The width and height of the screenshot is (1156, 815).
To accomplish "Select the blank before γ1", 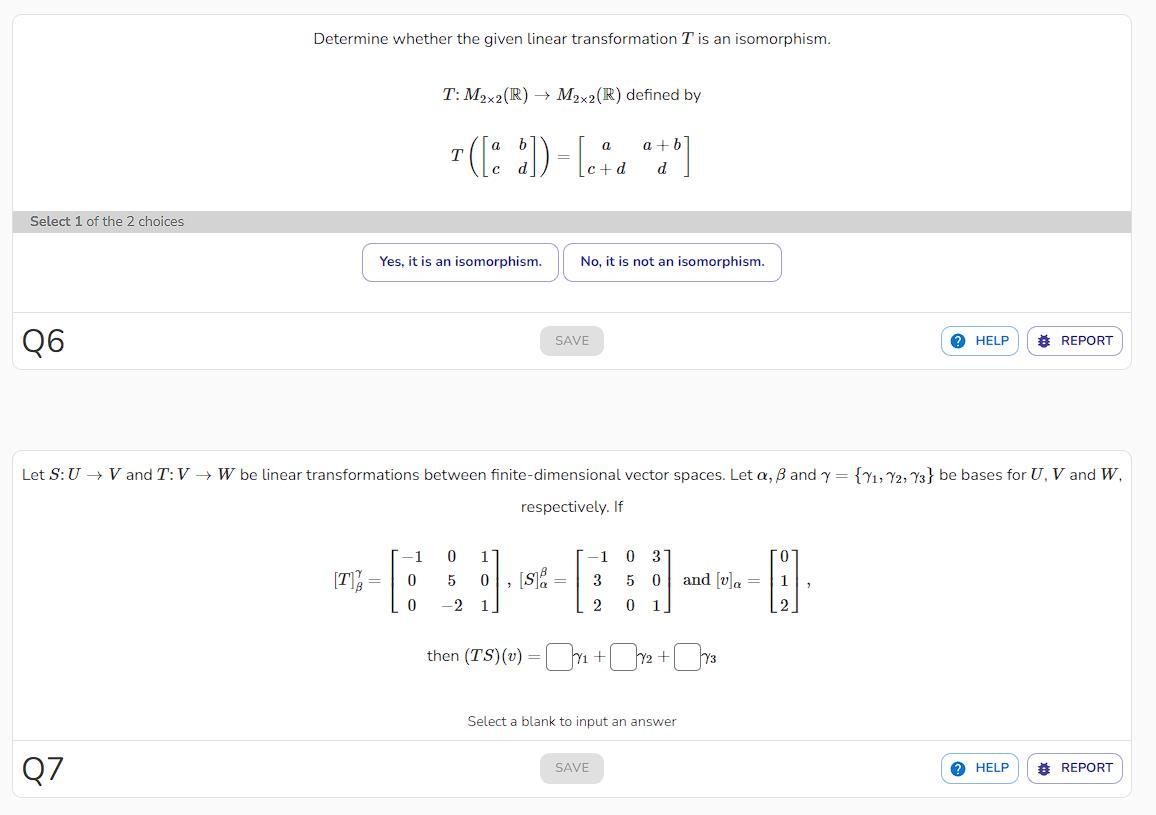I will (x=559, y=657).
